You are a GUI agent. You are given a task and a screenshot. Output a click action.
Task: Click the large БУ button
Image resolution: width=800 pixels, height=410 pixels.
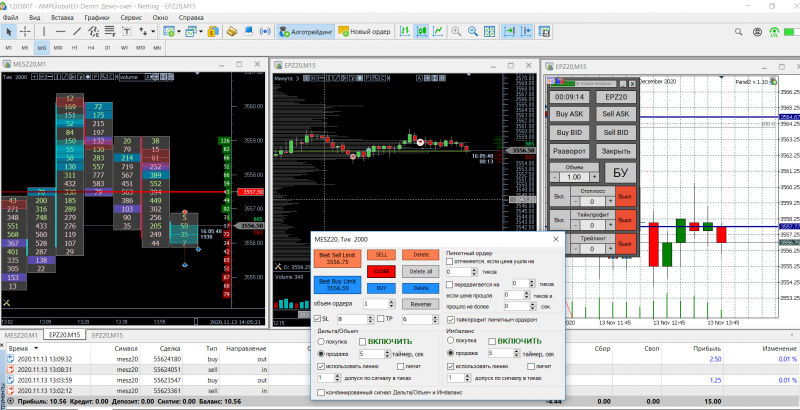[620, 173]
